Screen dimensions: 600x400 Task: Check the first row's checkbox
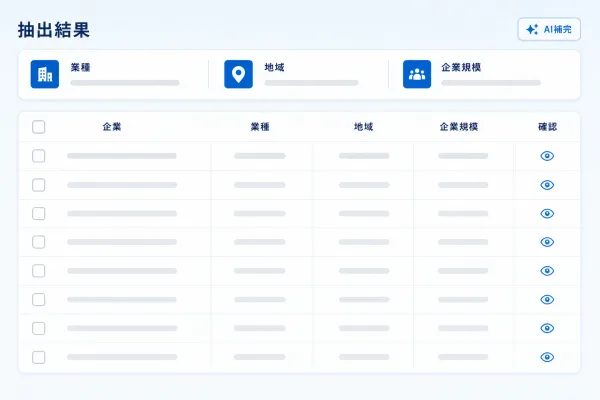pos(39,156)
